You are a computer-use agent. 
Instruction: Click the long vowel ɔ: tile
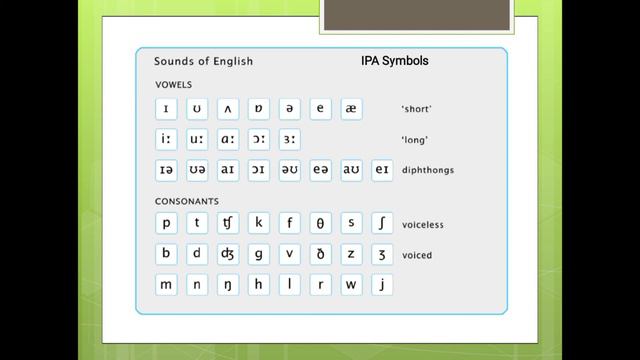[259, 139]
